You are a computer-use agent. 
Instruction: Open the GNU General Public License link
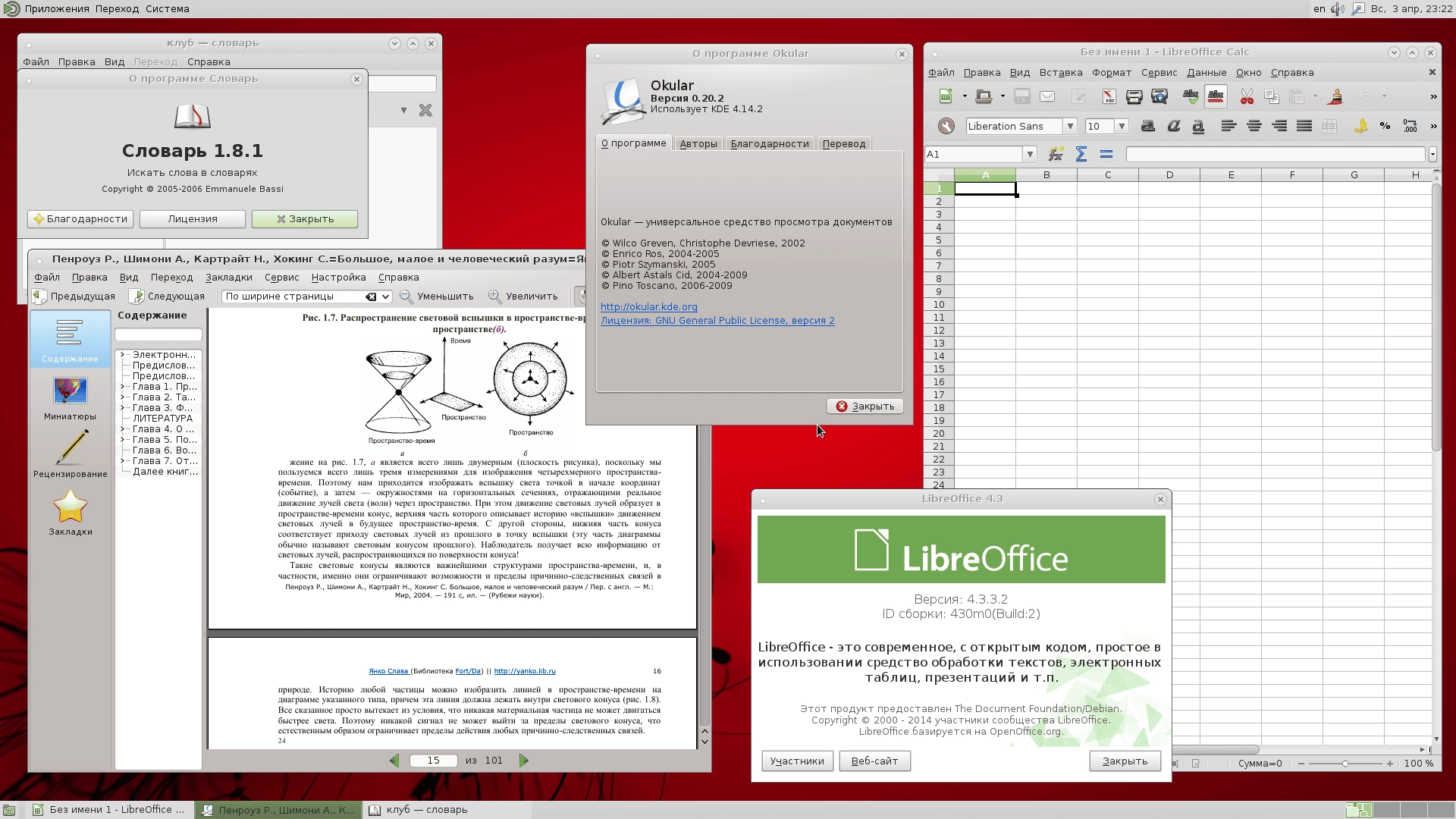717,321
